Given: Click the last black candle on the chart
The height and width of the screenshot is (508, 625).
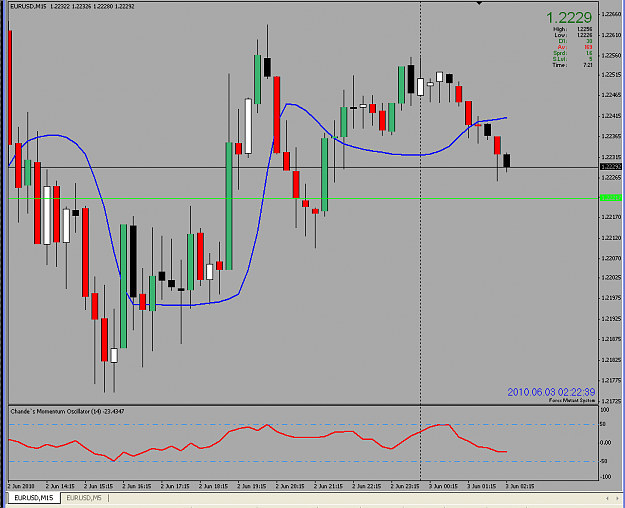Looking at the screenshot, I should [x=507, y=161].
